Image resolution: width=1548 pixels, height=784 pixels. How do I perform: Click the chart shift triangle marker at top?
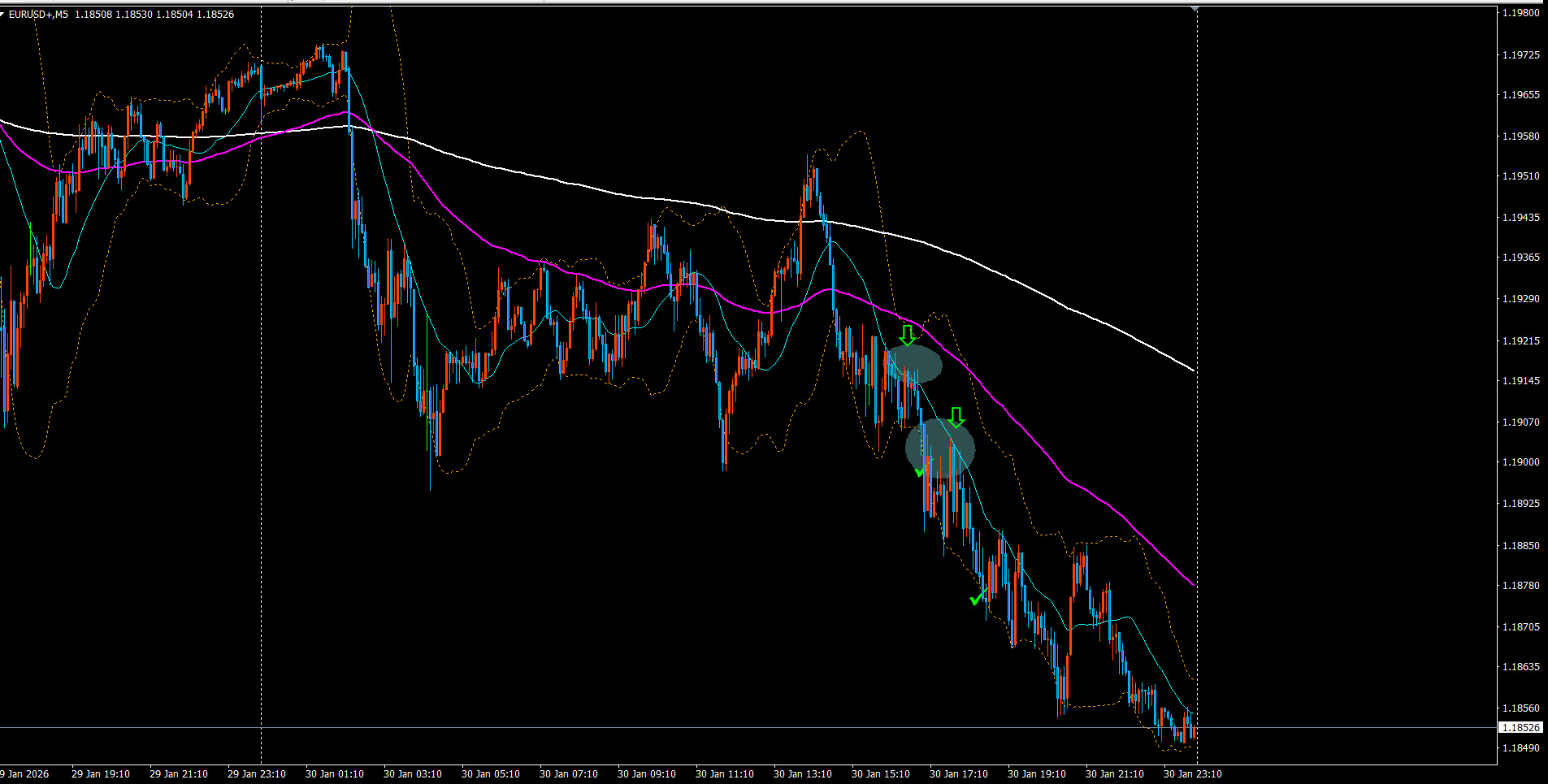pyautogui.click(x=1195, y=9)
